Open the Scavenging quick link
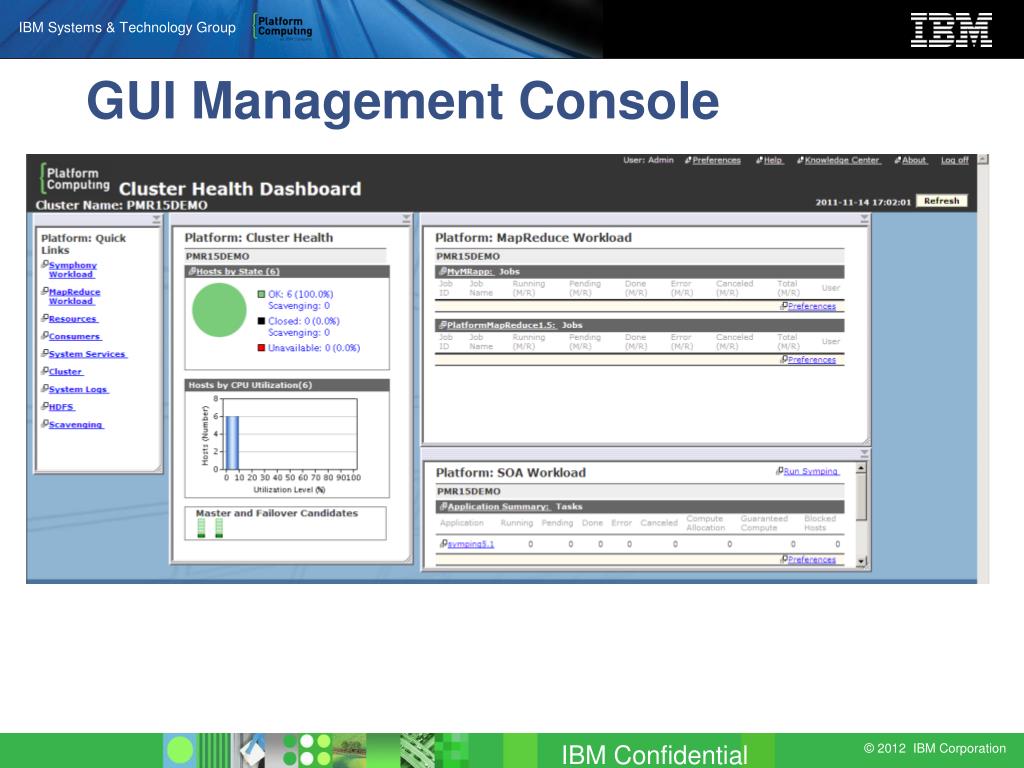Image resolution: width=1024 pixels, height=768 pixels. coord(76,424)
